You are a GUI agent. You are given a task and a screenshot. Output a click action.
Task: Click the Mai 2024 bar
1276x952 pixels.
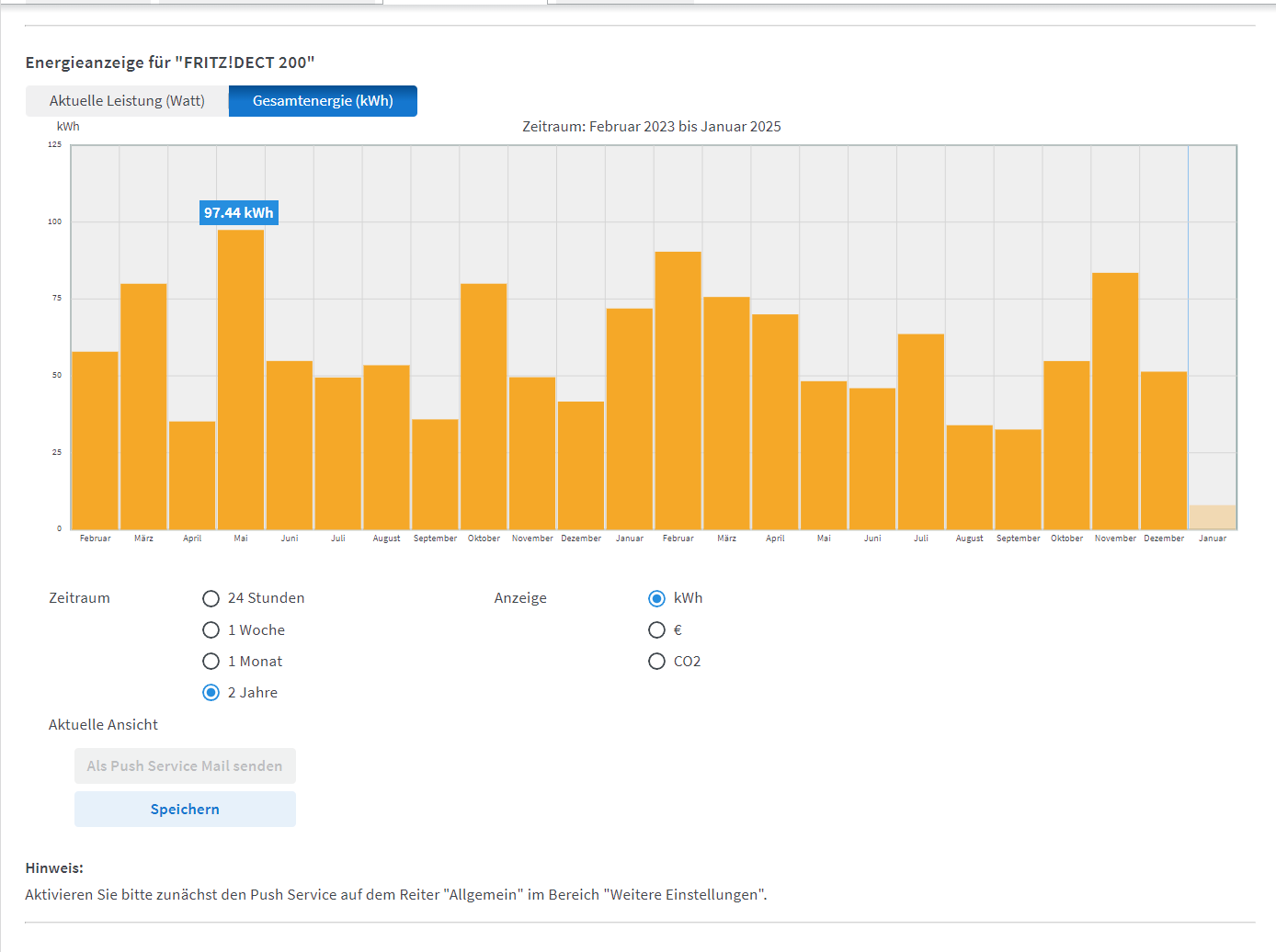pyautogui.click(x=824, y=455)
